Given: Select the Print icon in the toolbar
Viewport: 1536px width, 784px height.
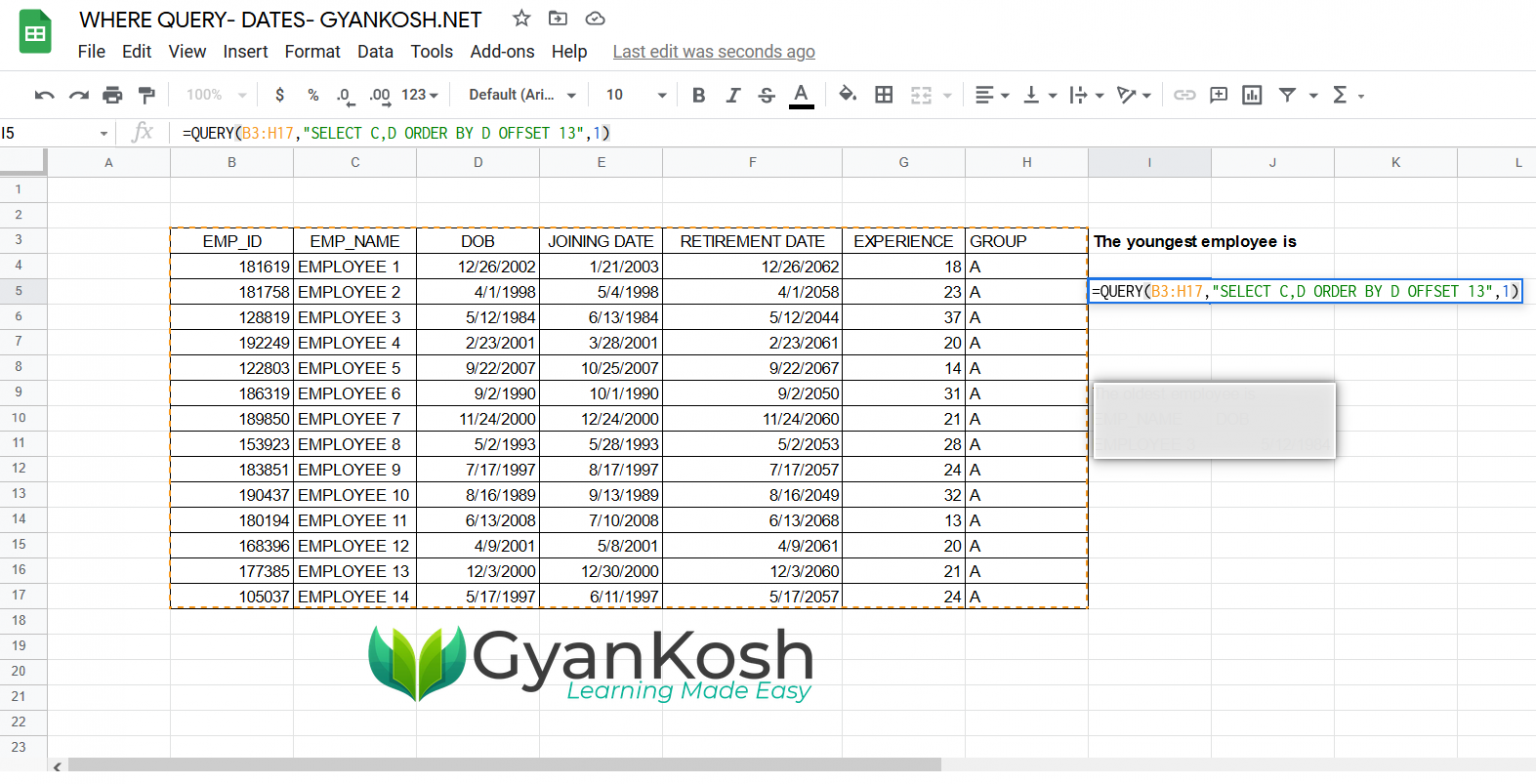Looking at the screenshot, I should (x=112, y=94).
